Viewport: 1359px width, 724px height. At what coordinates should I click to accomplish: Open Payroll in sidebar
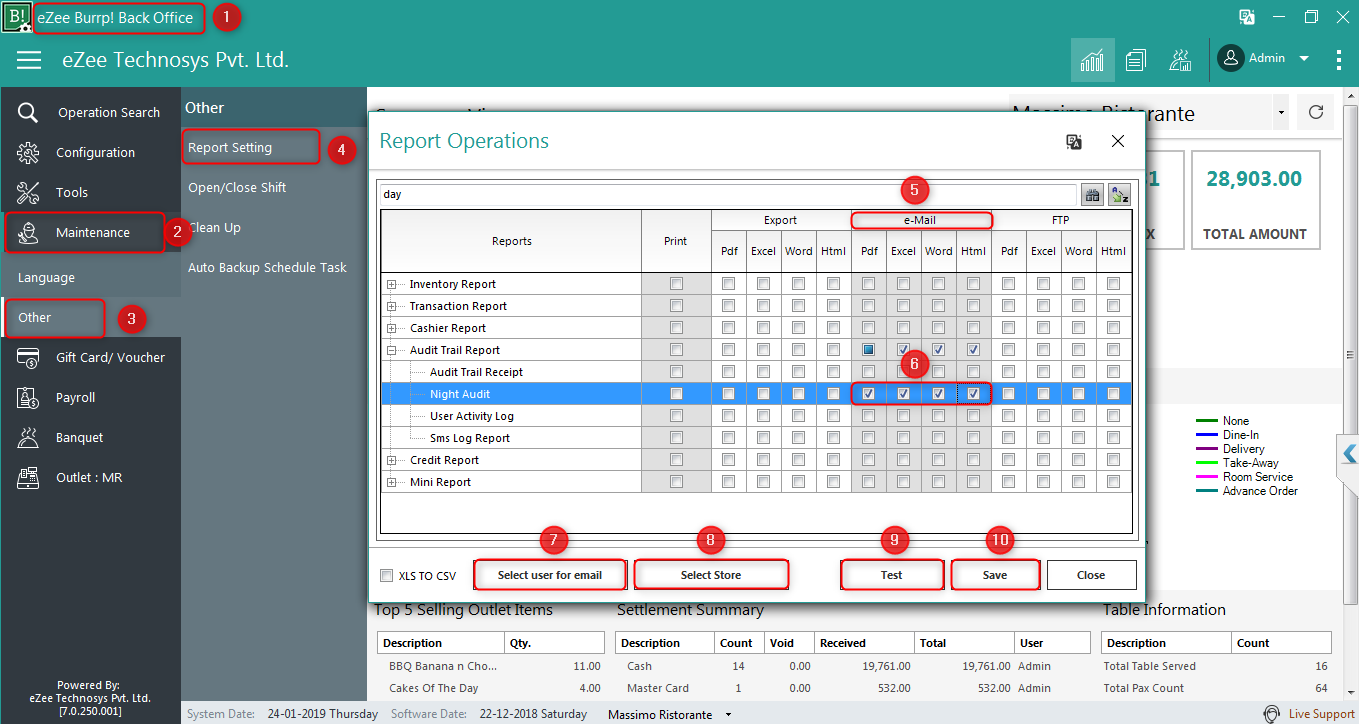coord(75,398)
